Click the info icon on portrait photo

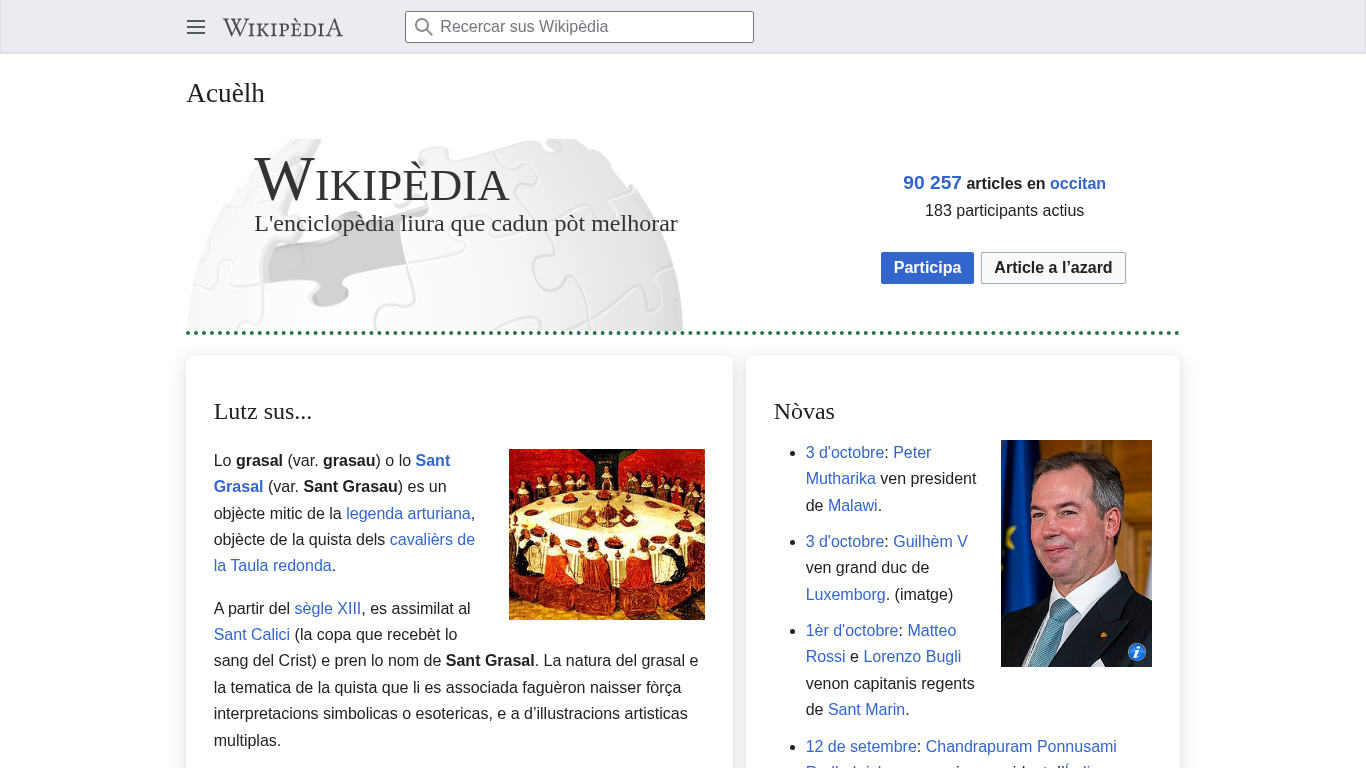click(x=1136, y=652)
